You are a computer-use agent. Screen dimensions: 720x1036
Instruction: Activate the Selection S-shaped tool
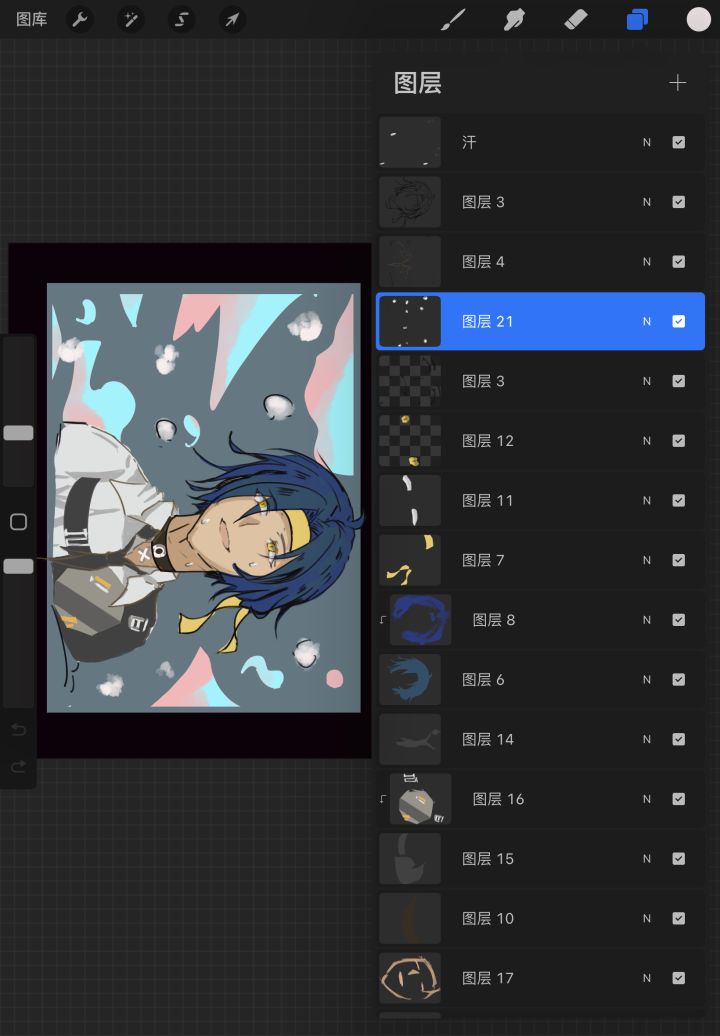click(181, 20)
